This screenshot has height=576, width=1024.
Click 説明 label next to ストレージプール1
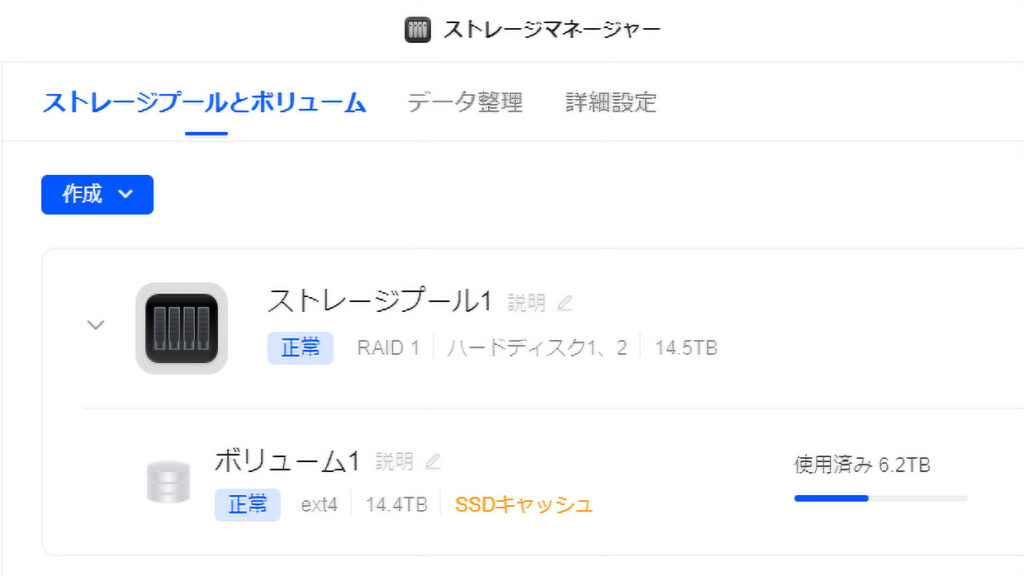(x=526, y=303)
